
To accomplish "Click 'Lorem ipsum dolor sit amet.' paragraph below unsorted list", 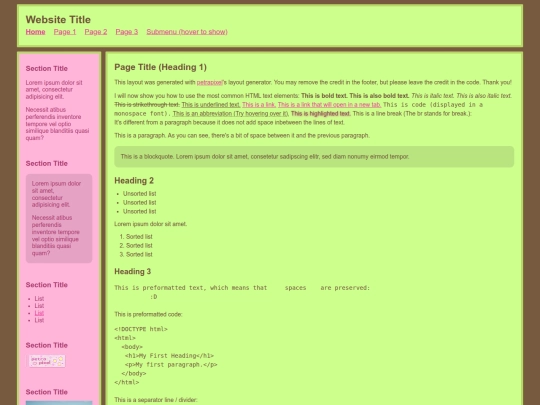I will pos(150,224).
